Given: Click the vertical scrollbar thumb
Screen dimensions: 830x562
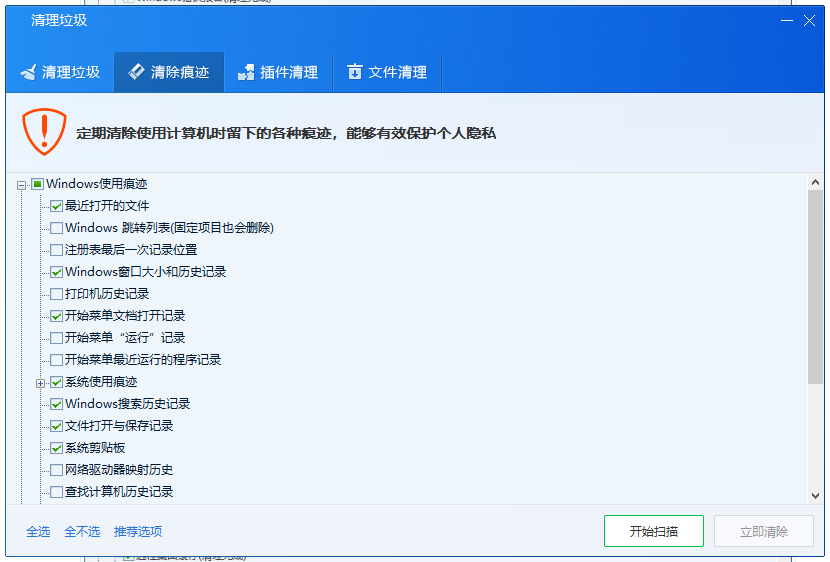Looking at the screenshot, I should (x=815, y=287).
